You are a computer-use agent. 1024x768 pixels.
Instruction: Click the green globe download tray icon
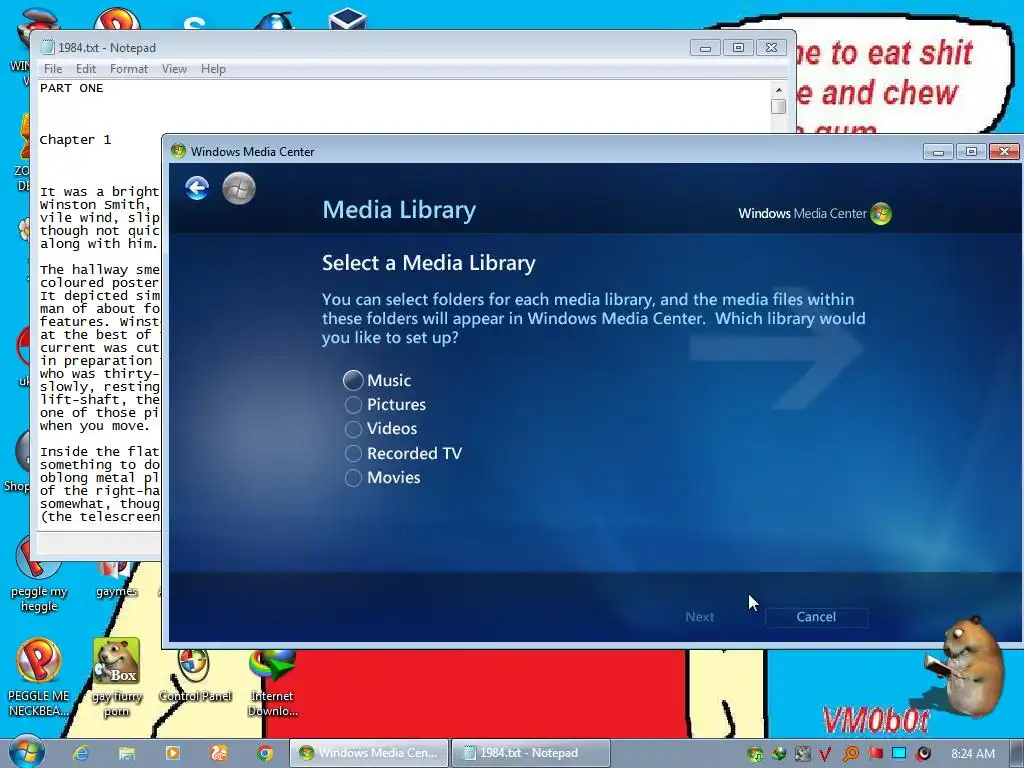(x=779, y=754)
